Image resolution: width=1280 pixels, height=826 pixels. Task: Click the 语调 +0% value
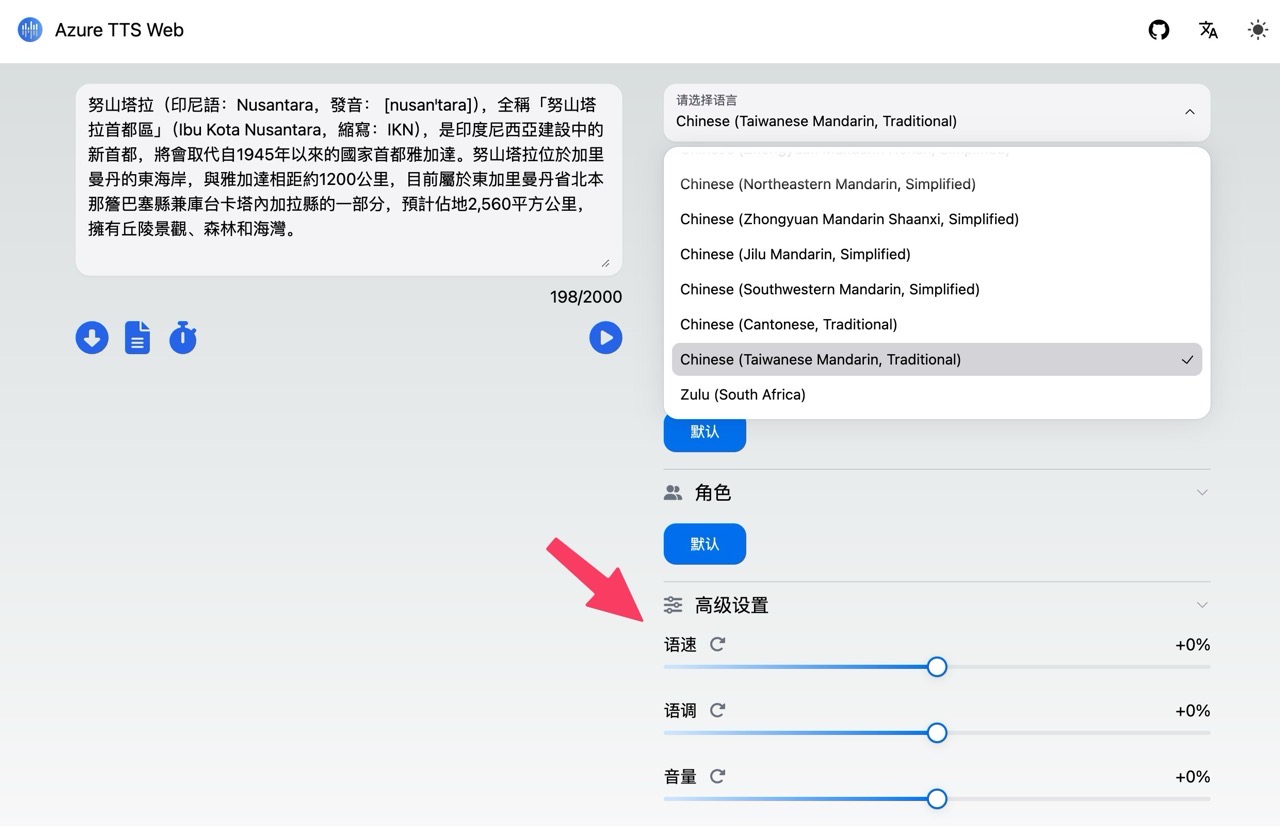[1193, 711]
